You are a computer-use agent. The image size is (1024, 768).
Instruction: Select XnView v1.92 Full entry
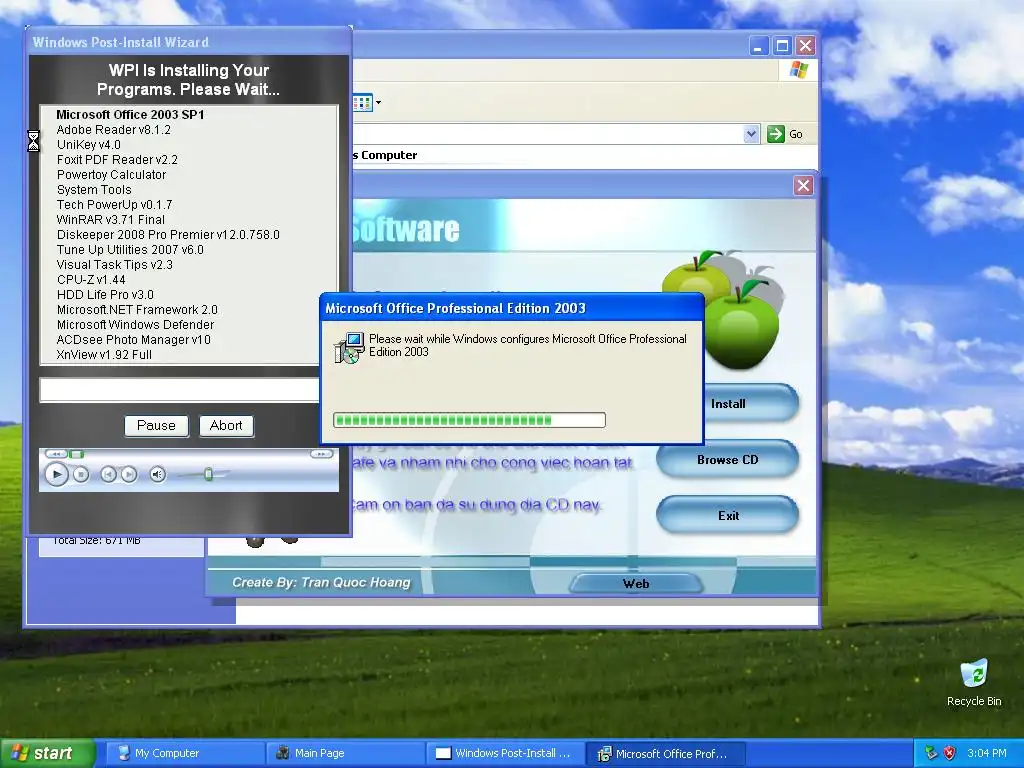click(x=104, y=355)
